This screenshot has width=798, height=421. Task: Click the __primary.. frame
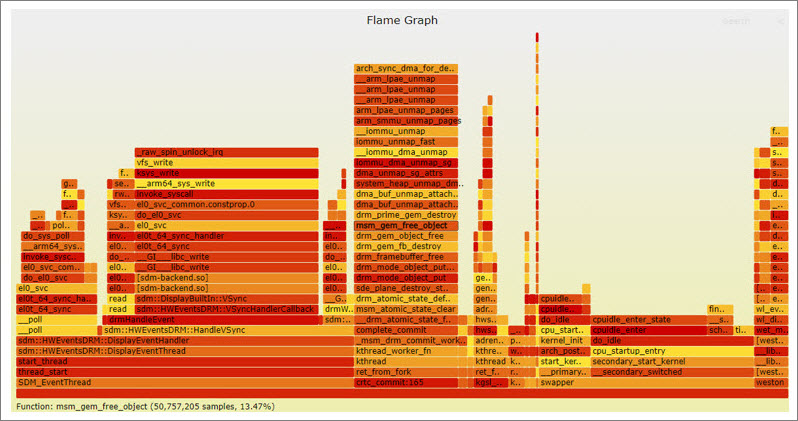pos(564,372)
